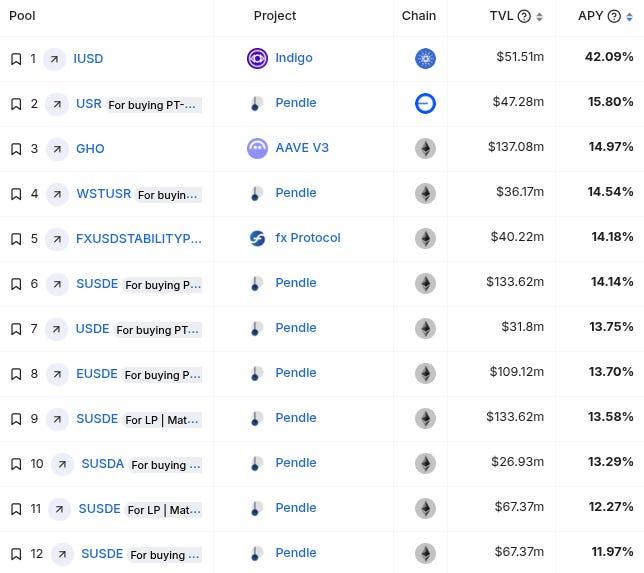Open the EUSDE pool link
The image size is (644, 573).
click(97, 374)
